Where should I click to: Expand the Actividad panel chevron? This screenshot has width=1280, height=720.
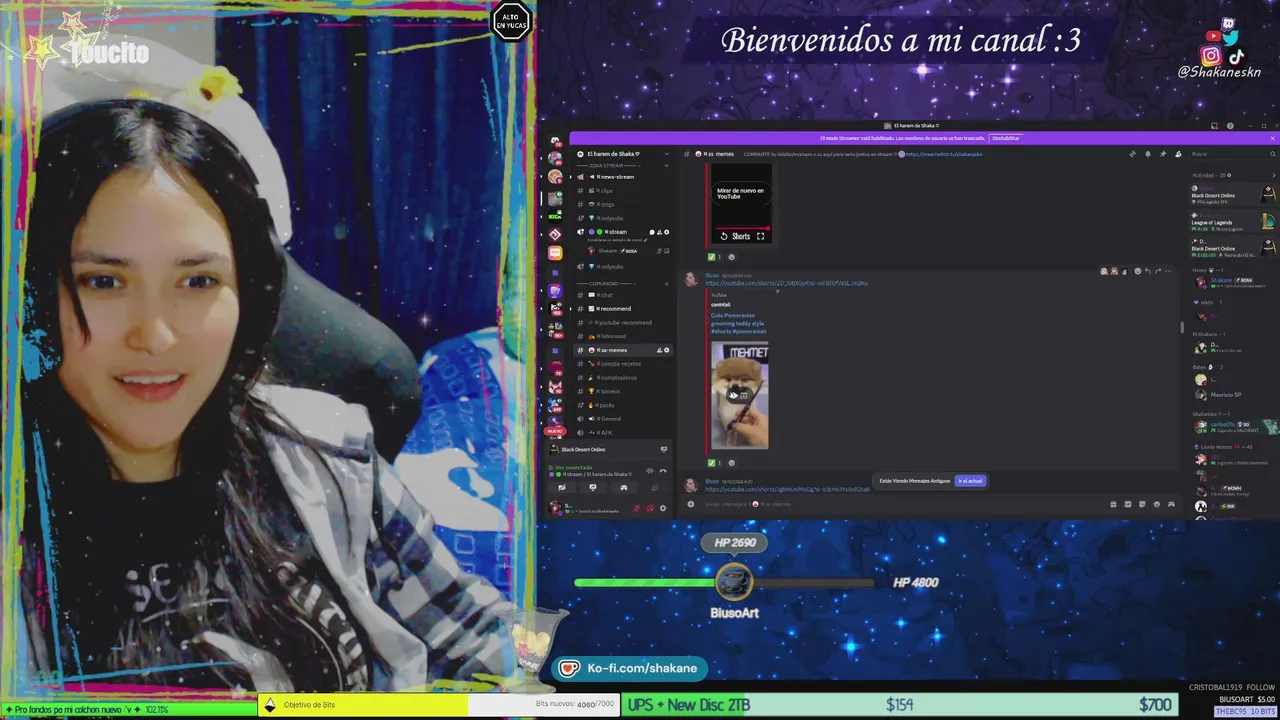[1274, 175]
